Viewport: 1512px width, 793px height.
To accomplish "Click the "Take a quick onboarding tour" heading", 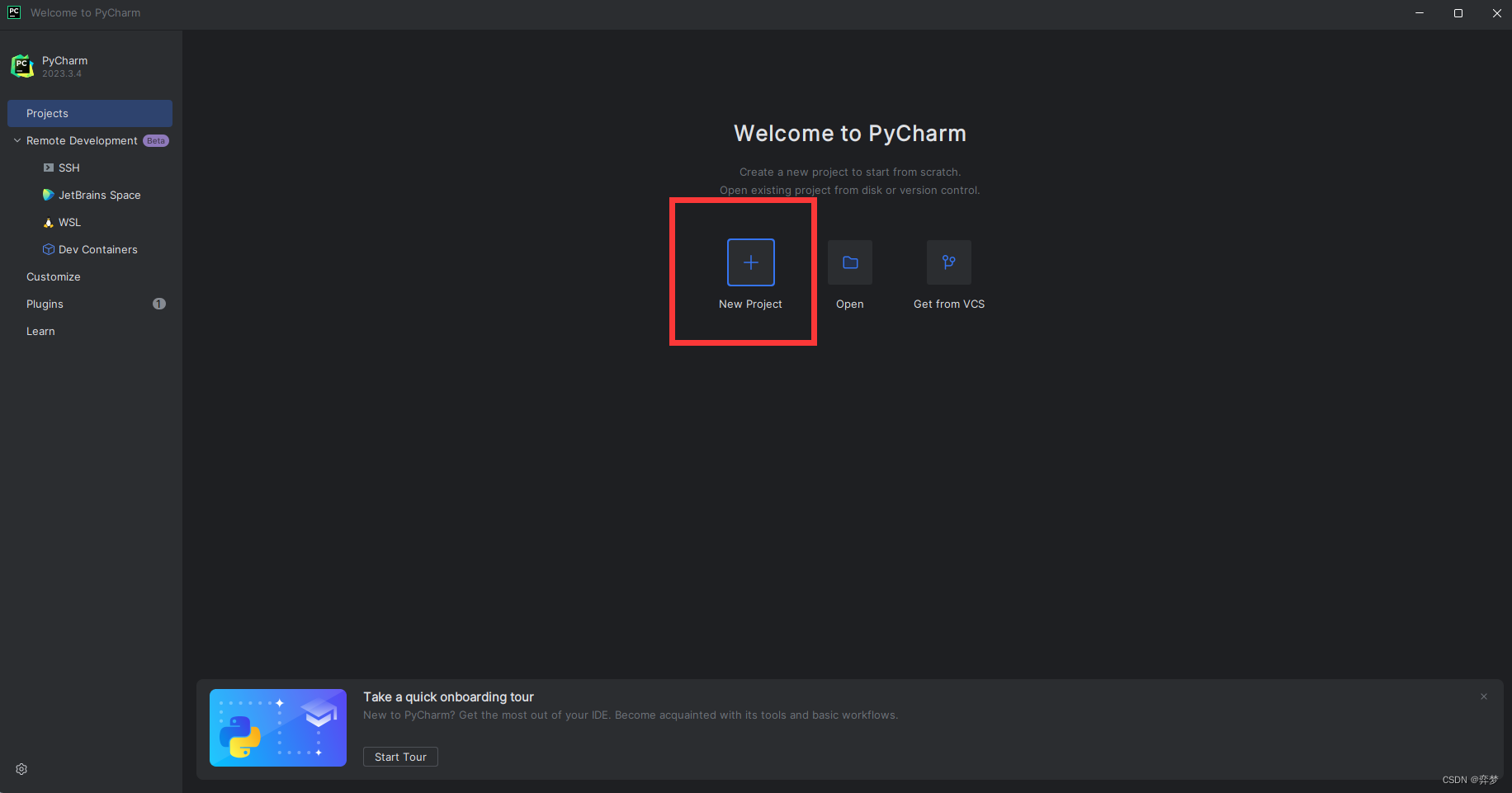I will [448, 696].
